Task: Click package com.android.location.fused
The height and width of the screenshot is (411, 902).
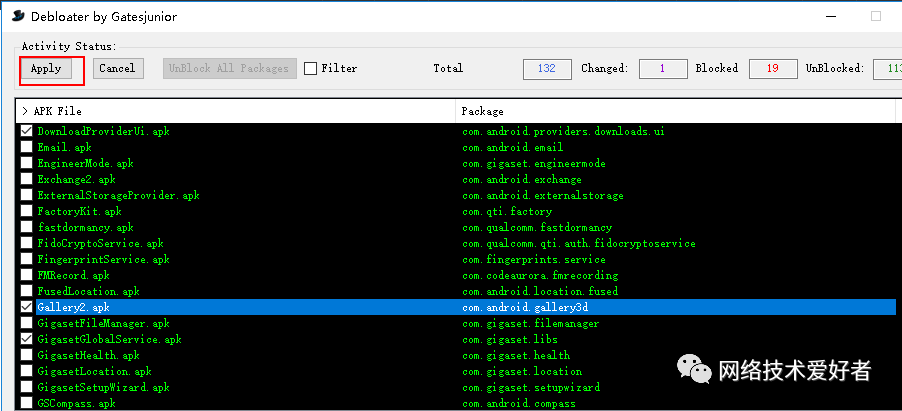Action: coord(540,292)
